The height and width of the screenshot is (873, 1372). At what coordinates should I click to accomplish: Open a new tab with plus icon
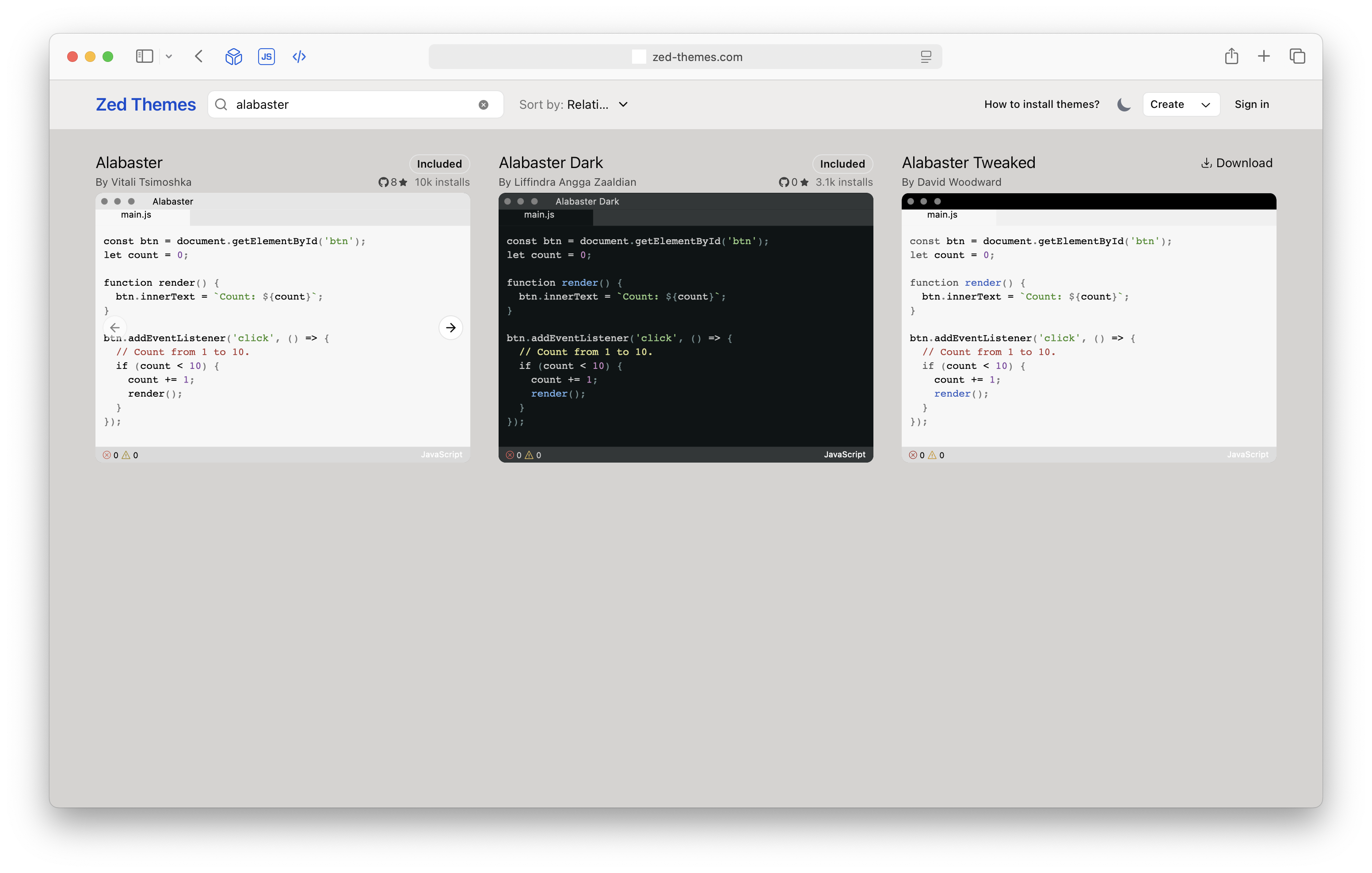point(1264,56)
